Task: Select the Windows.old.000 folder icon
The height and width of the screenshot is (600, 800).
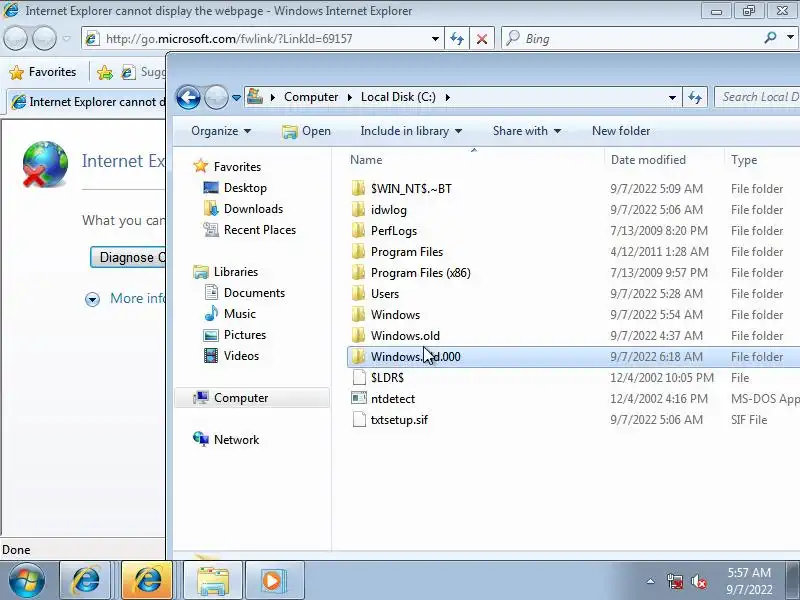Action: pos(359,357)
